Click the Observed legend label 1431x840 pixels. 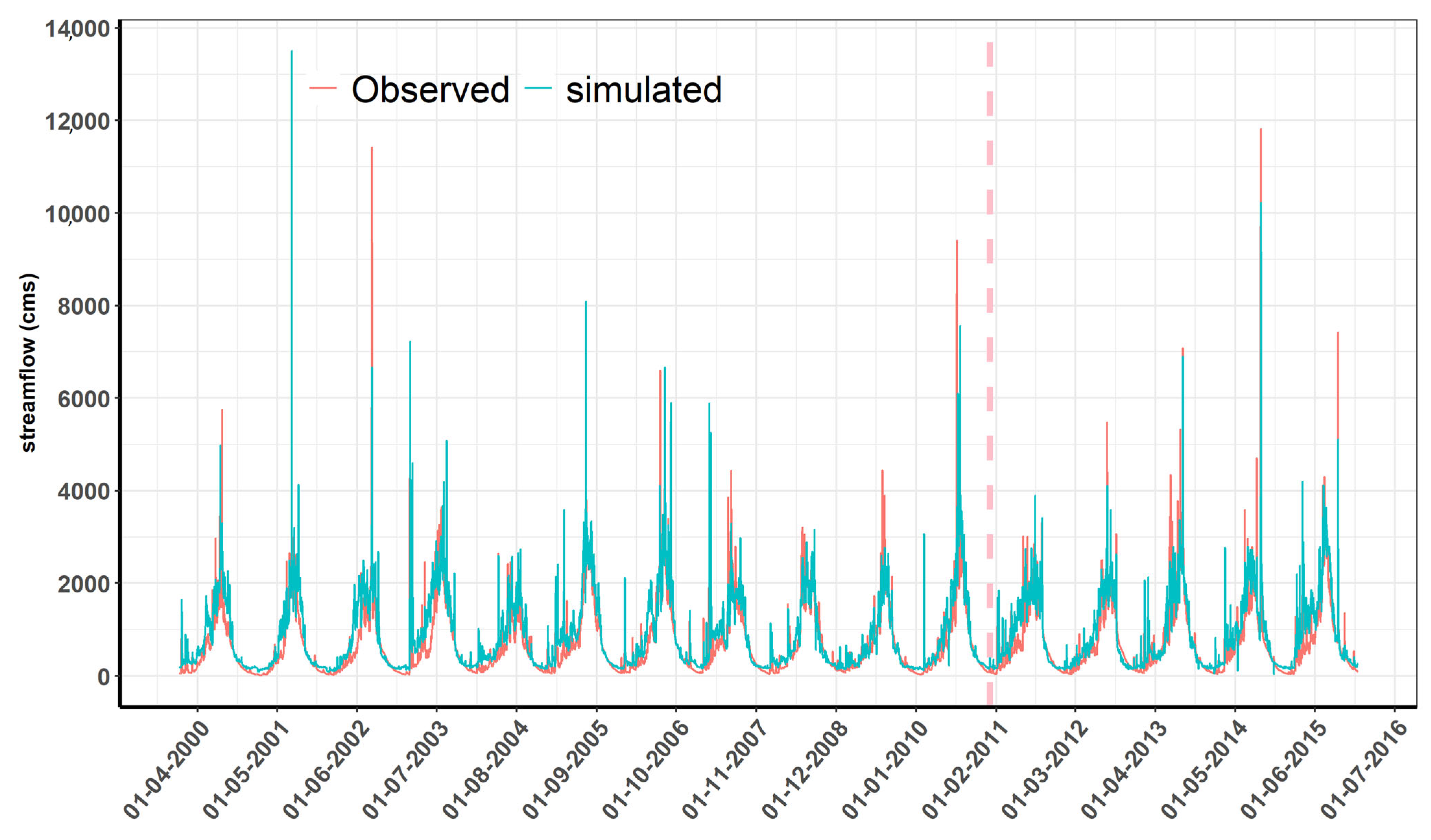[x=430, y=90]
